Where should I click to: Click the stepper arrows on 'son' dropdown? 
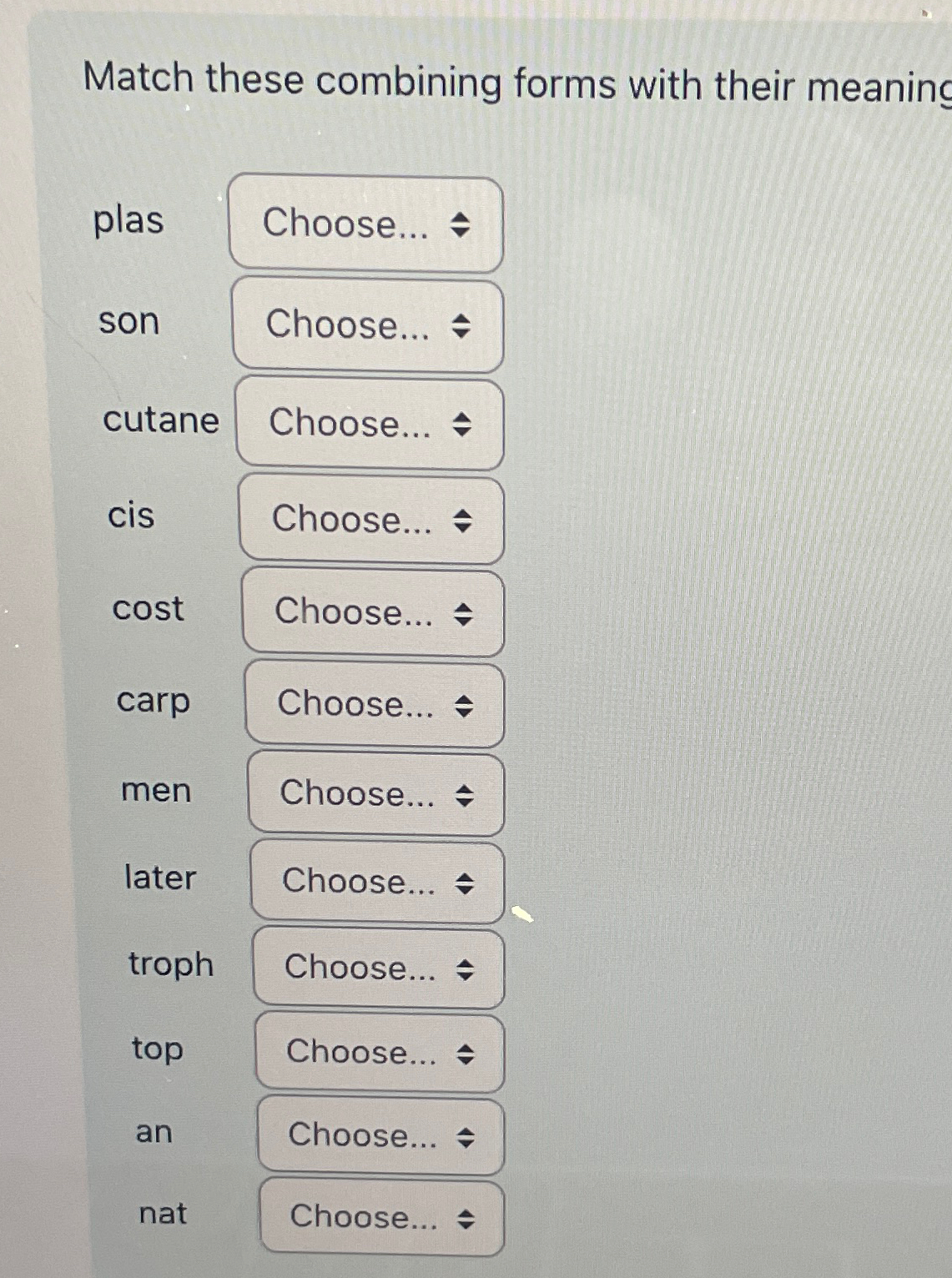coord(461,325)
